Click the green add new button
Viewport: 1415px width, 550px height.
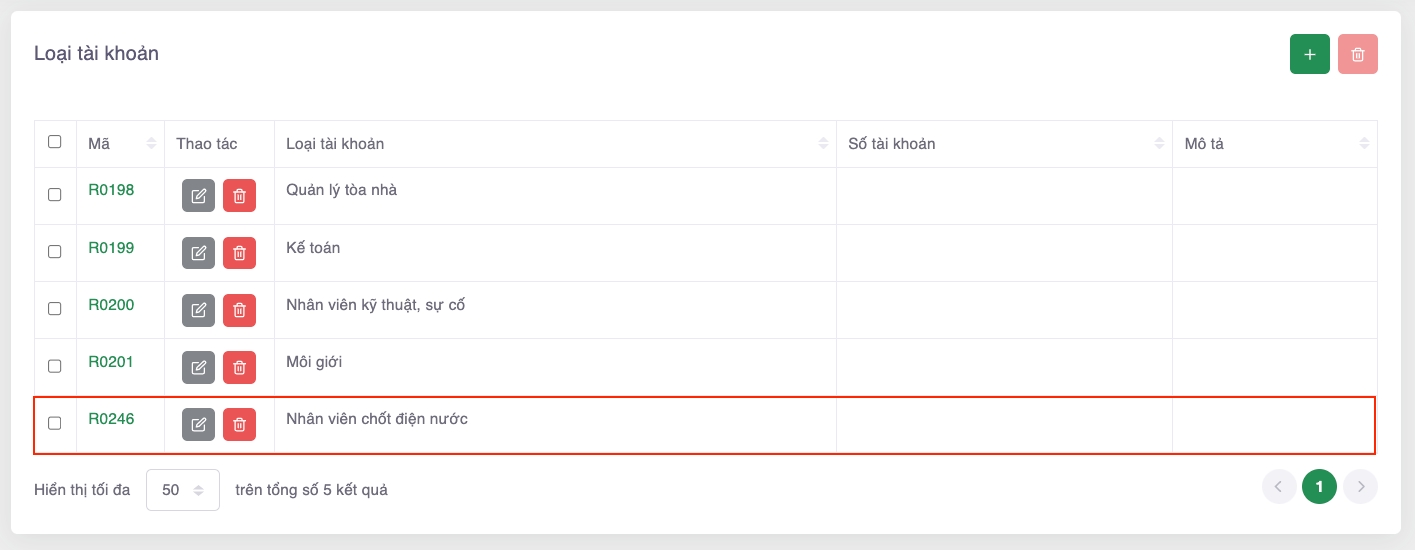[1309, 54]
